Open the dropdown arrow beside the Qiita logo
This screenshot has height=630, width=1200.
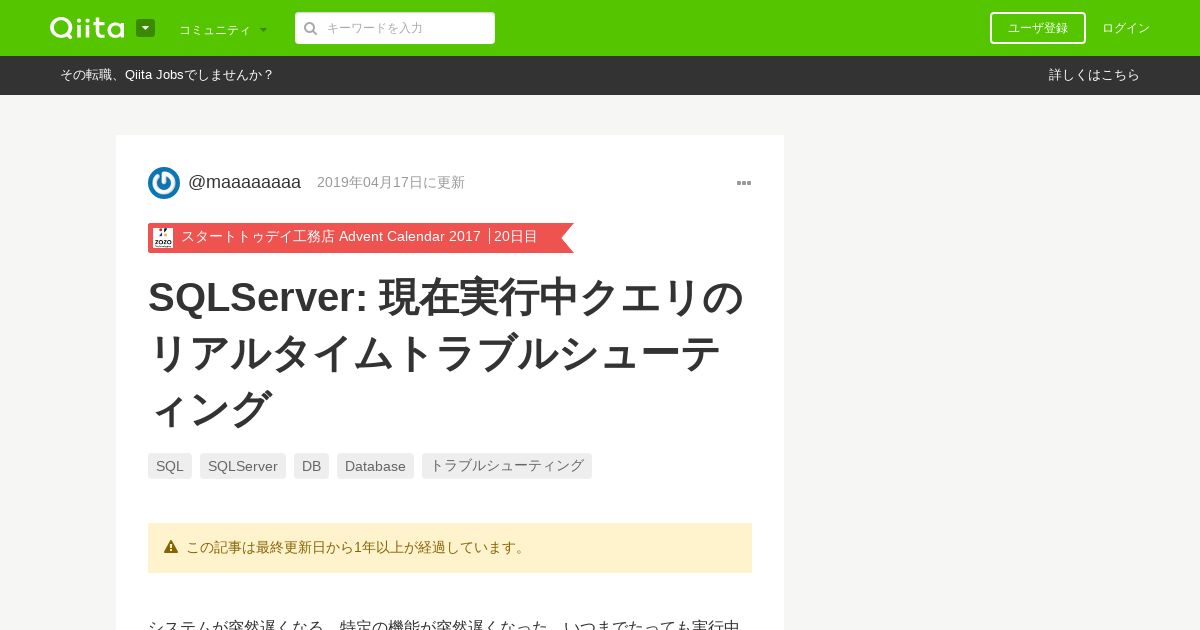(145, 28)
